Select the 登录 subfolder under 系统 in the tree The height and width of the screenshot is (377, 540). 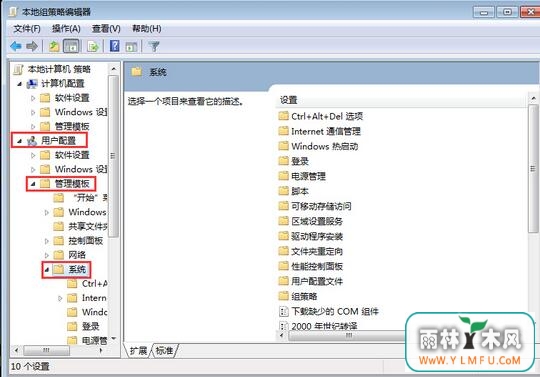click(x=91, y=326)
